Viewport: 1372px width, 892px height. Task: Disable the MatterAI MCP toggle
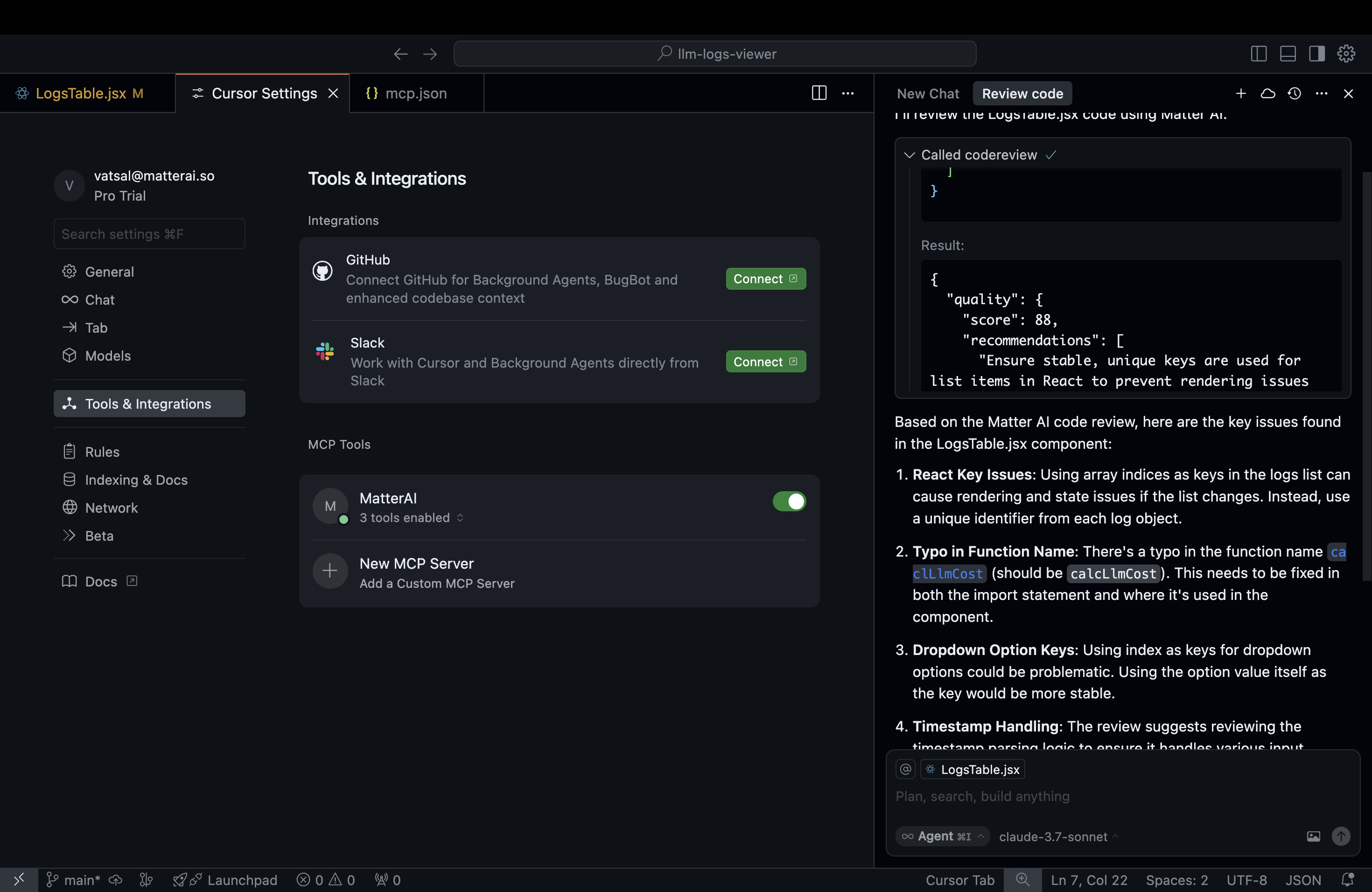pos(789,502)
